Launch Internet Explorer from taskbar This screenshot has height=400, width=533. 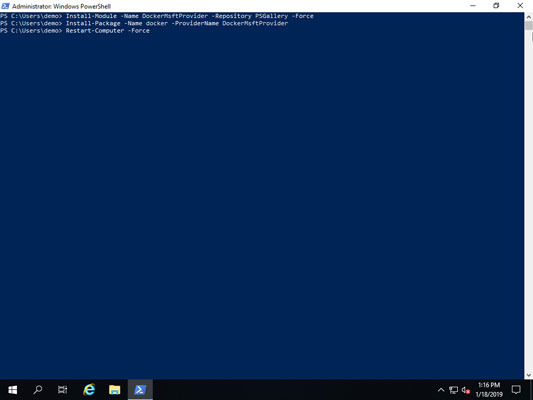point(89,390)
